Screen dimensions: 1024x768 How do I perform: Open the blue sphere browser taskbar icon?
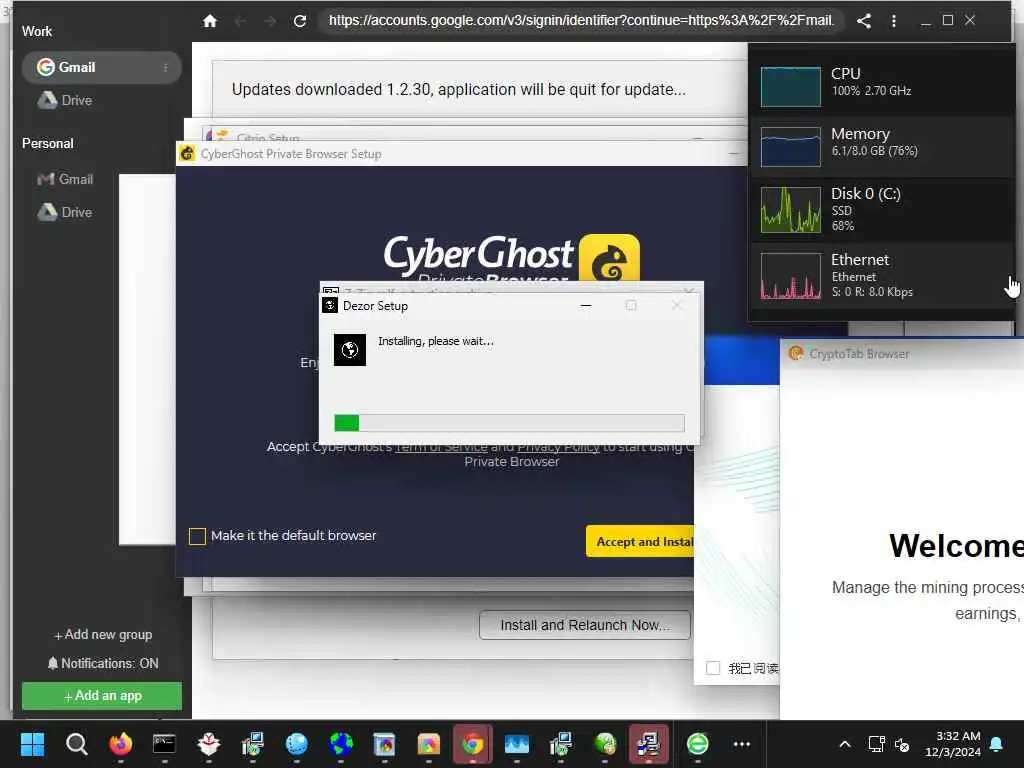point(296,744)
